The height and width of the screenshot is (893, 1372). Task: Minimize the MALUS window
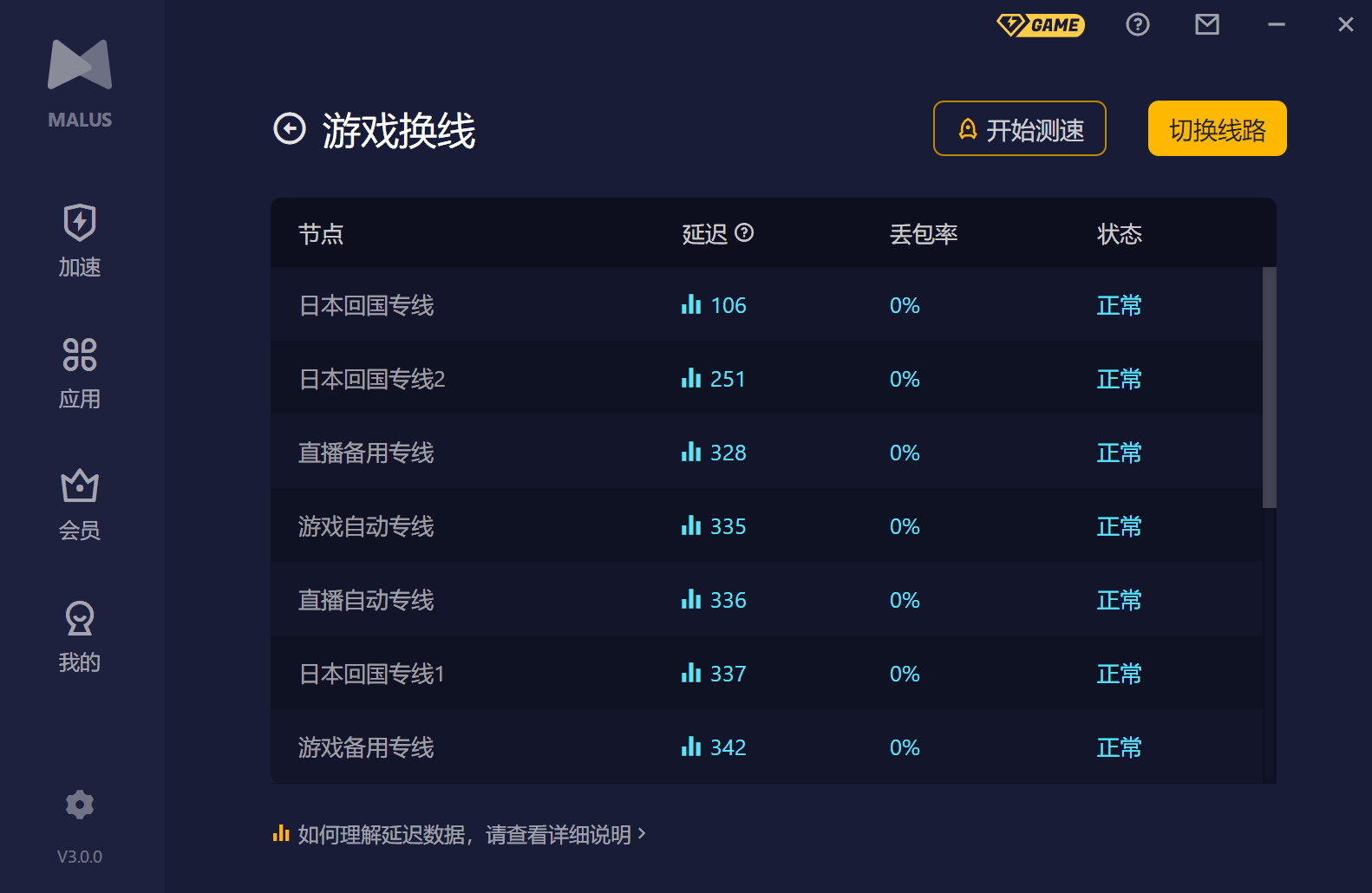pos(1276,25)
